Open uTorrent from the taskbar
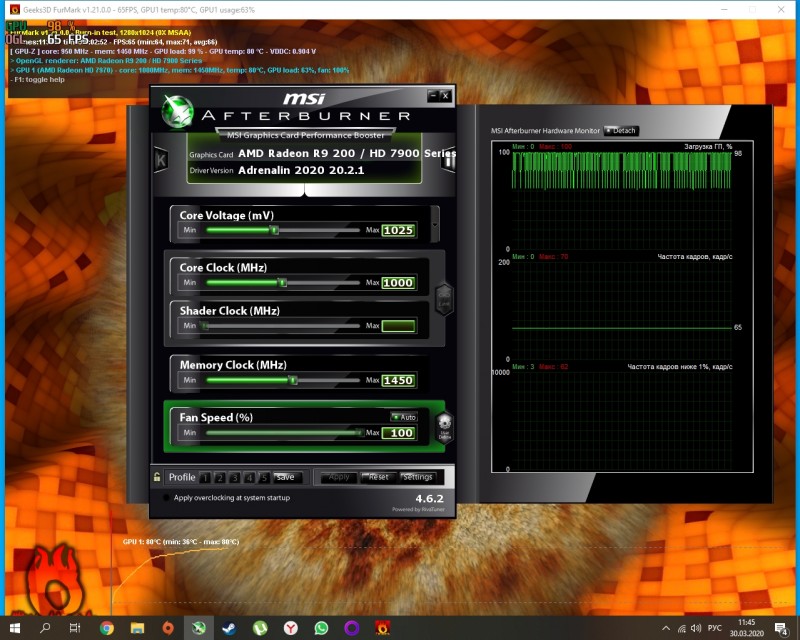The height and width of the screenshot is (640, 800). click(x=260, y=628)
